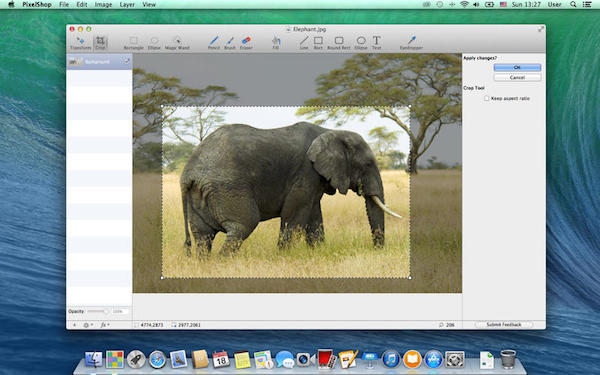
Task: Select the Crop tool
Action: pyautogui.click(x=100, y=43)
